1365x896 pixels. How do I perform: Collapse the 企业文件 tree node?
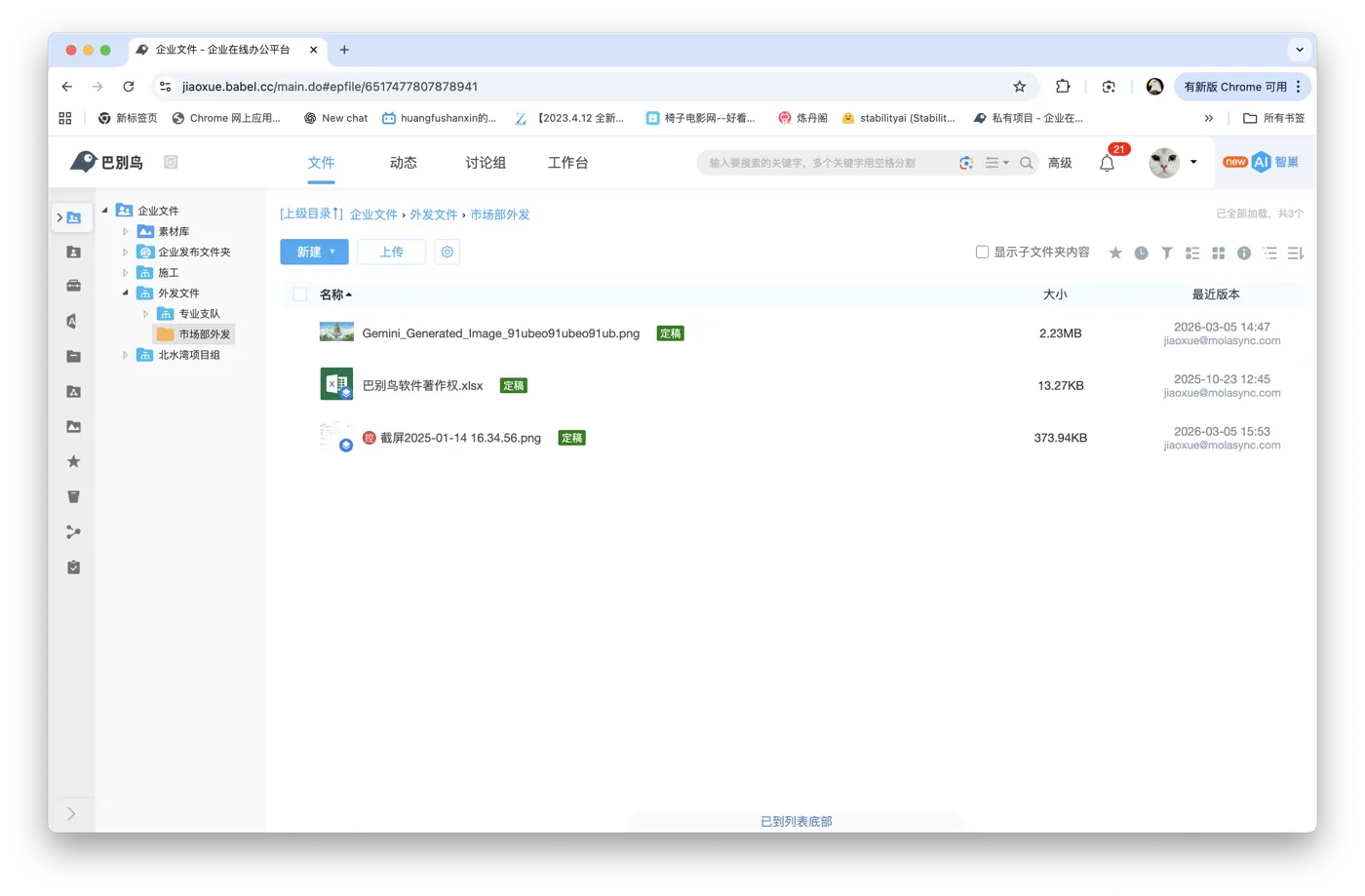click(x=105, y=210)
